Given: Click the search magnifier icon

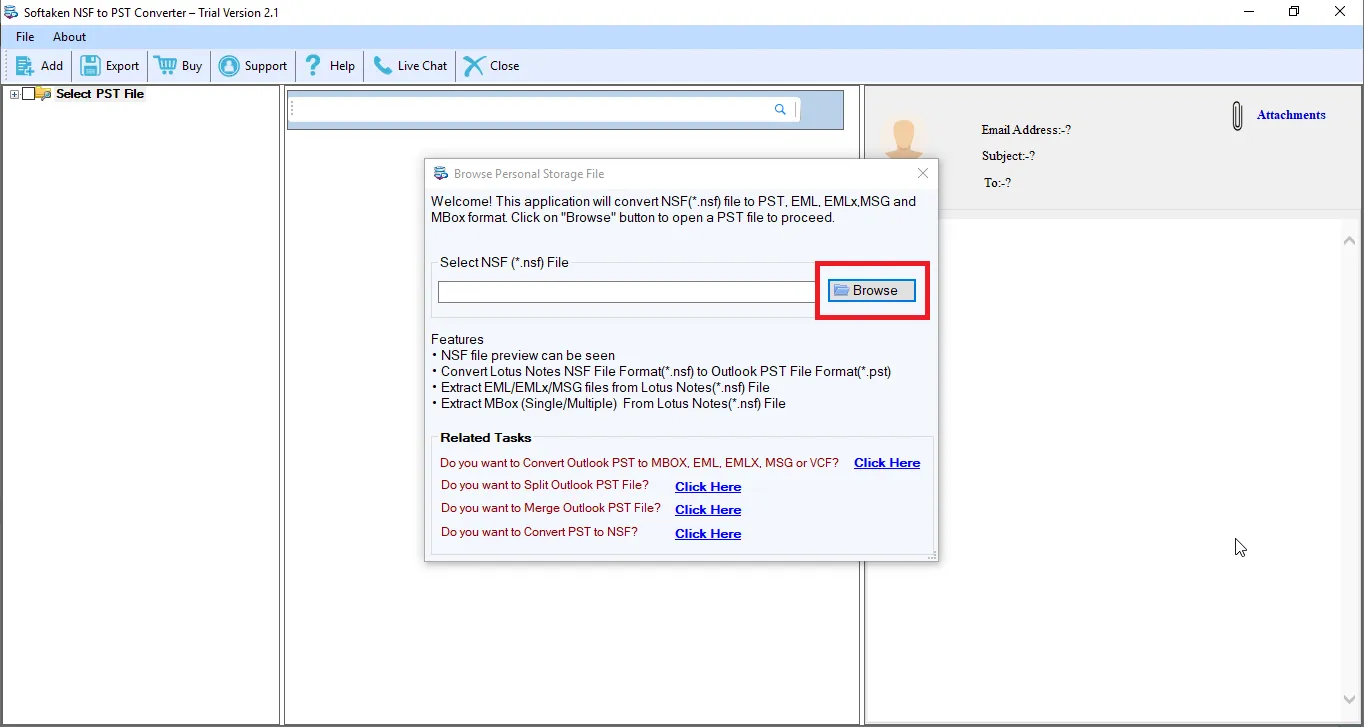Looking at the screenshot, I should click(x=780, y=110).
